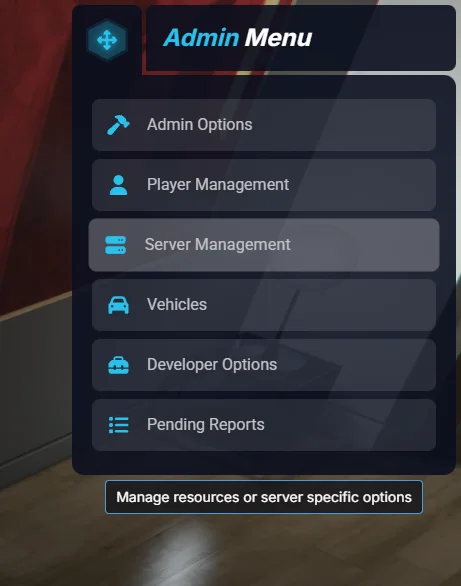Viewport: 461px width, 586px height.
Task: Click the 'Manage resources or server specific options' tooltip
Action: pyautogui.click(x=264, y=497)
